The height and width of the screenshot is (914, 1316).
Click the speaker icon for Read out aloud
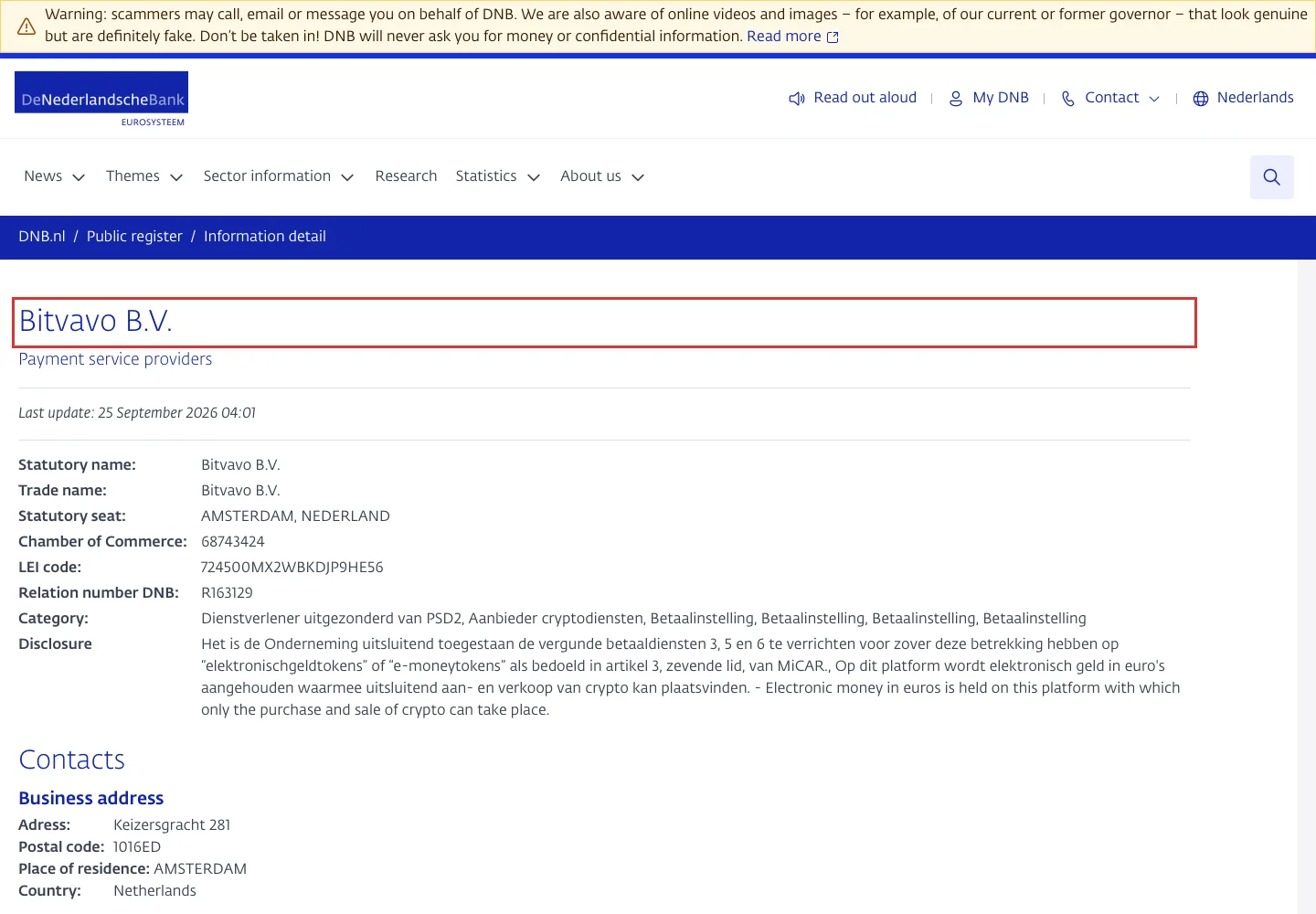tap(797, 99)
